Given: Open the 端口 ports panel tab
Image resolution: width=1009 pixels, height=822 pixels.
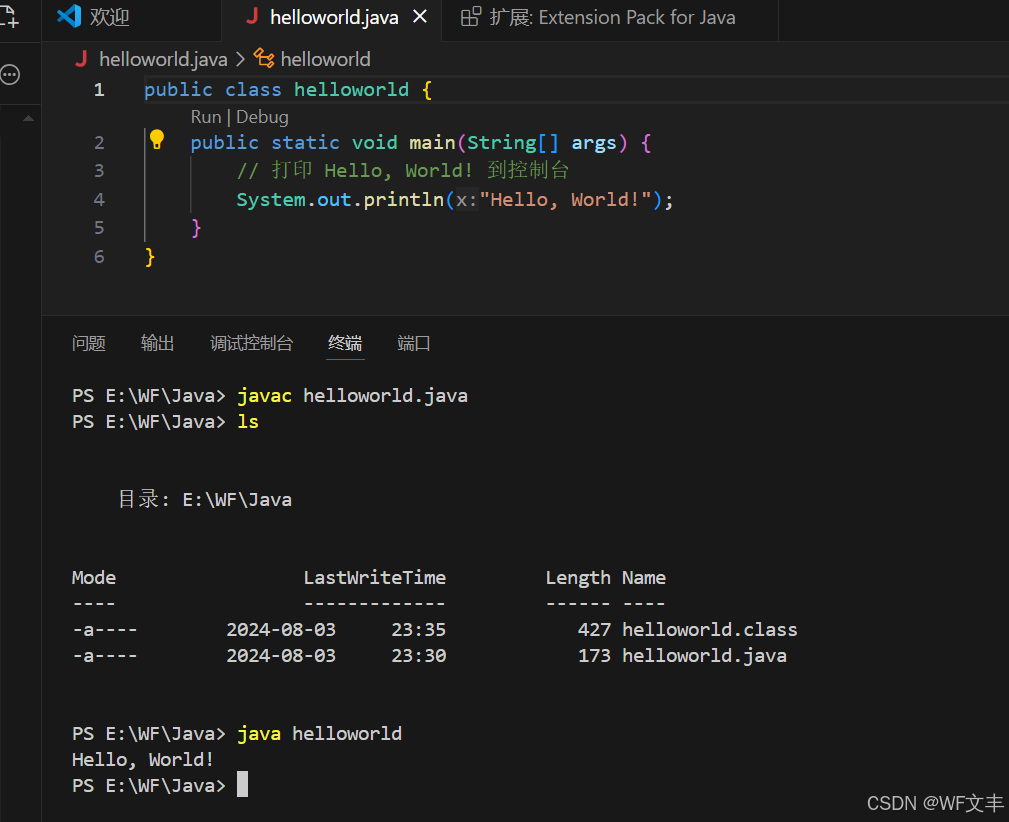Looking at the screenshot, I should point(414,343).
